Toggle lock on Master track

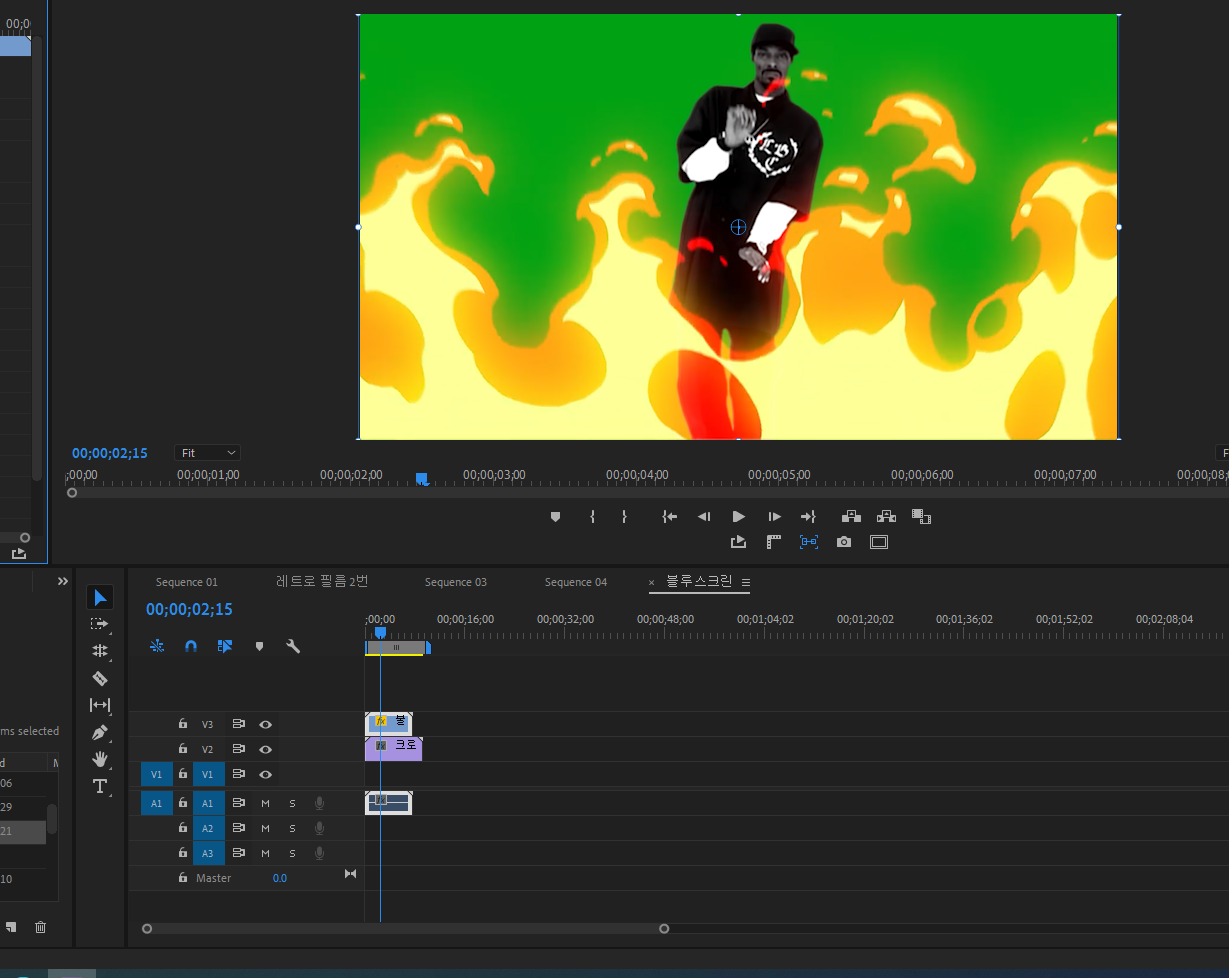point(183,877)
